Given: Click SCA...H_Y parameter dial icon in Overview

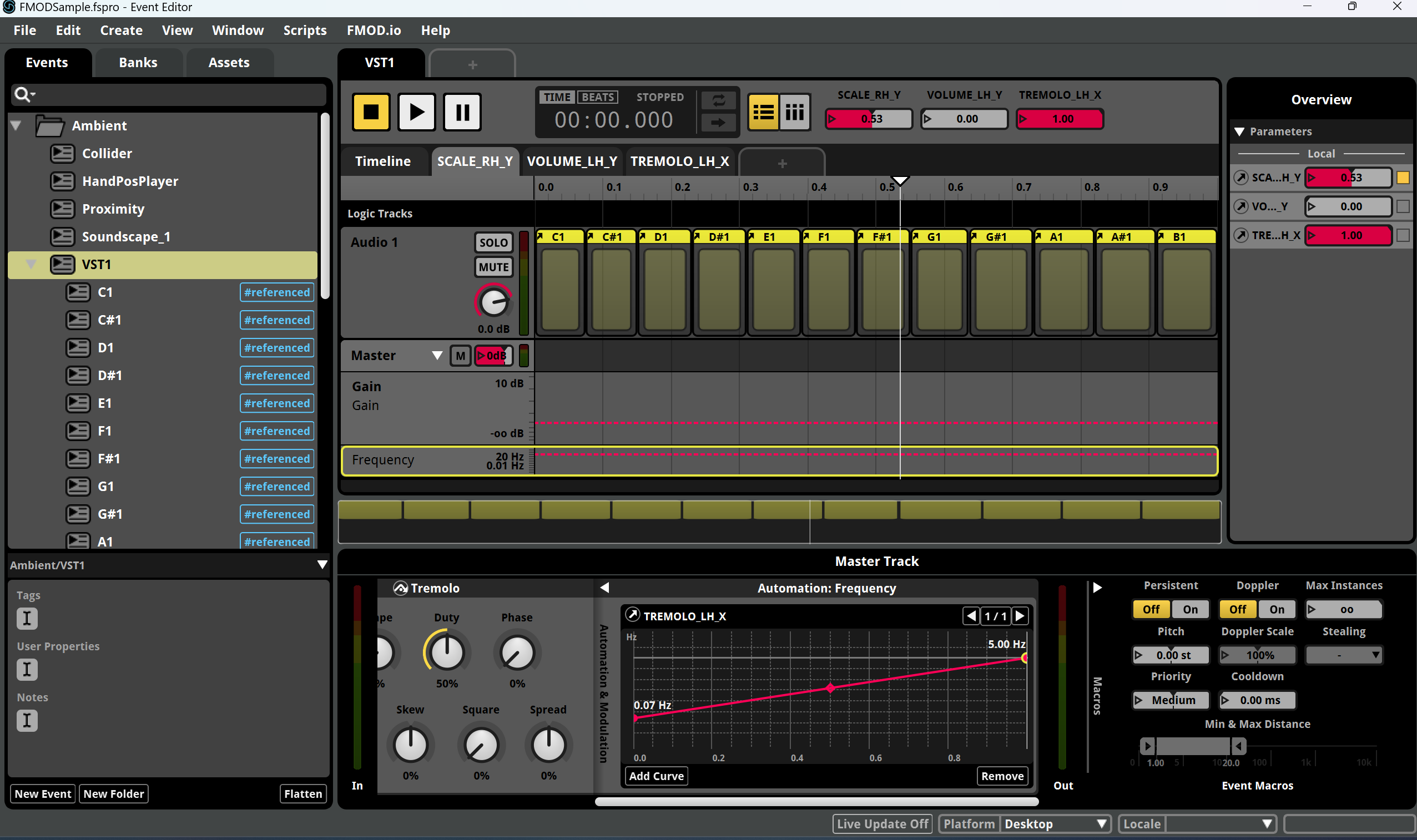Looking at the screenshot, I should click(x=1241, y=178).
